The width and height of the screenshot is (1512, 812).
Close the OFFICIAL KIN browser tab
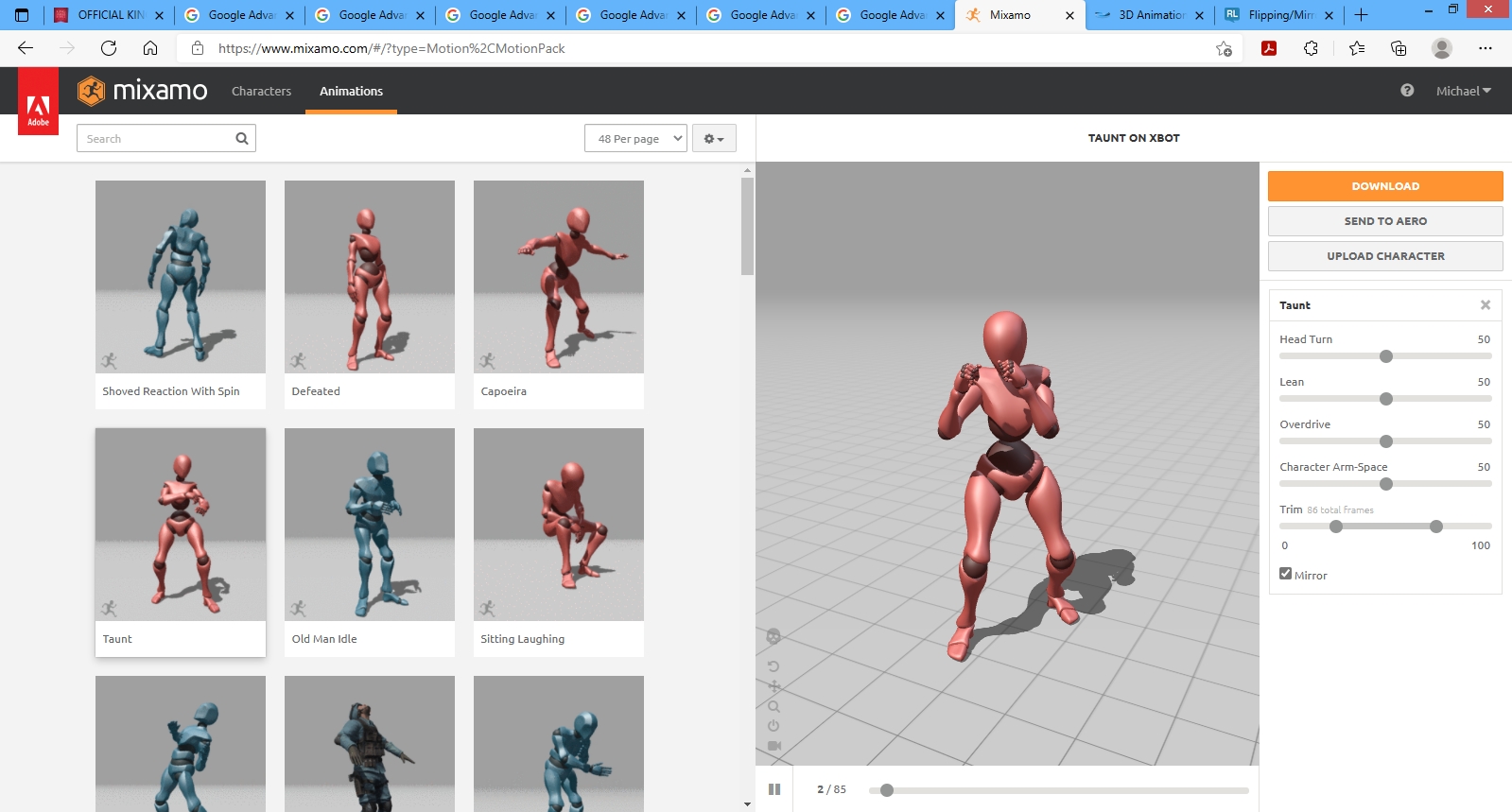[159, 15]
